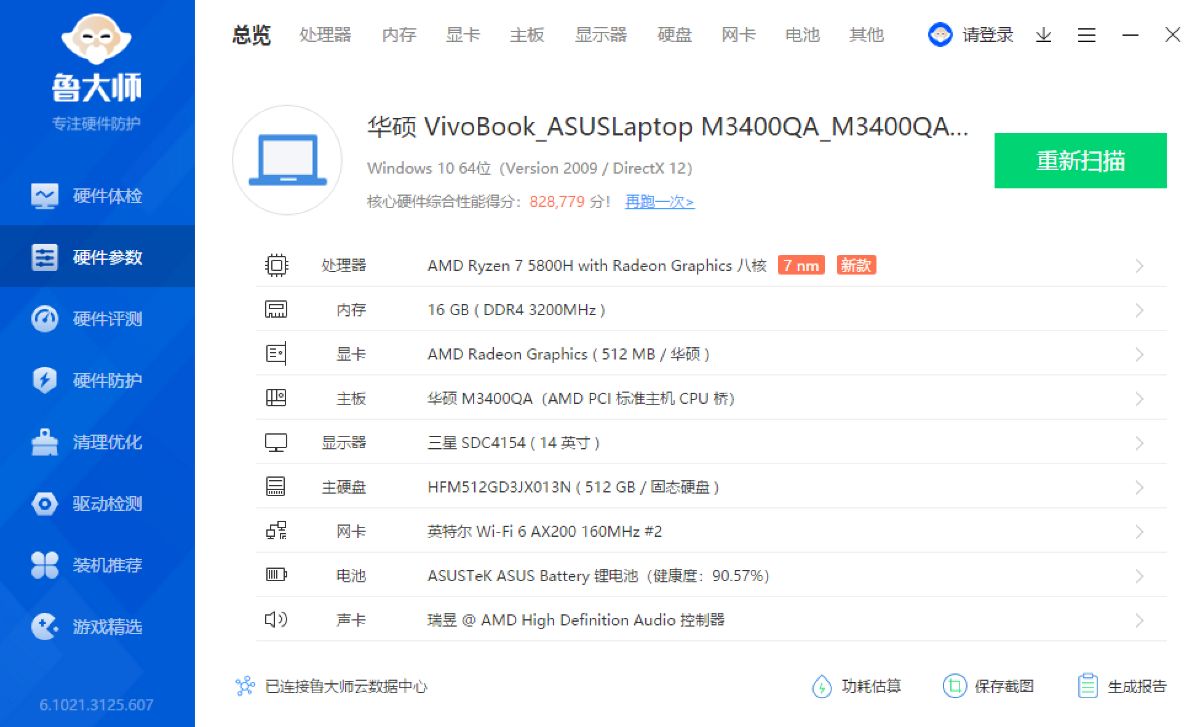Switch to the 硬盘 tab

click(675, 35)
